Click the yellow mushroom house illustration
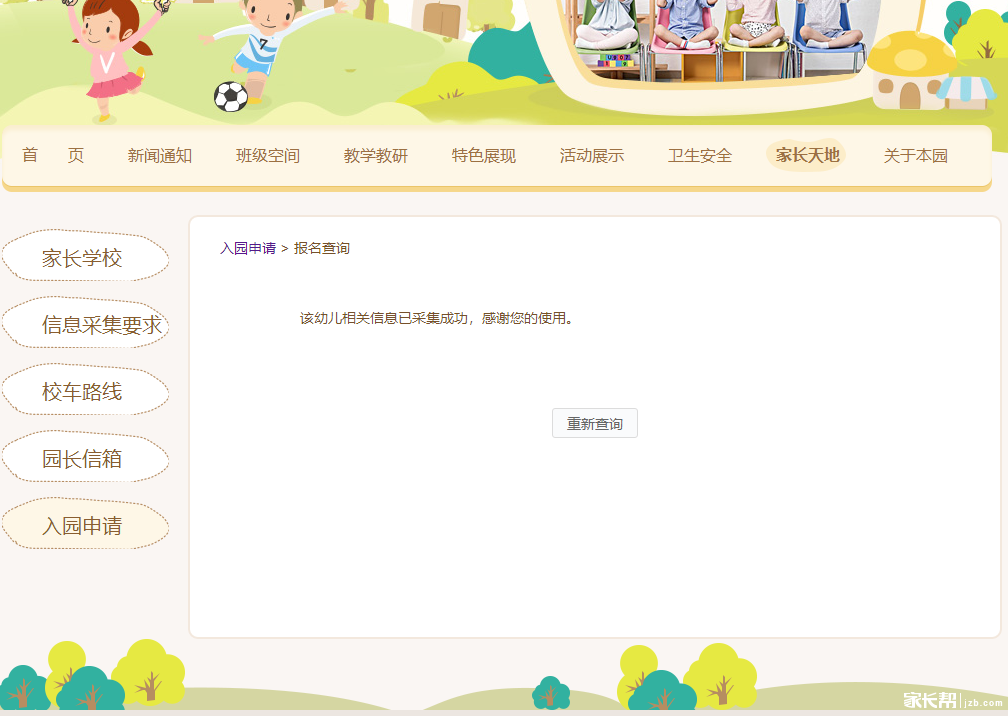This screenshot has height=716, width=1008. point(913,71)
